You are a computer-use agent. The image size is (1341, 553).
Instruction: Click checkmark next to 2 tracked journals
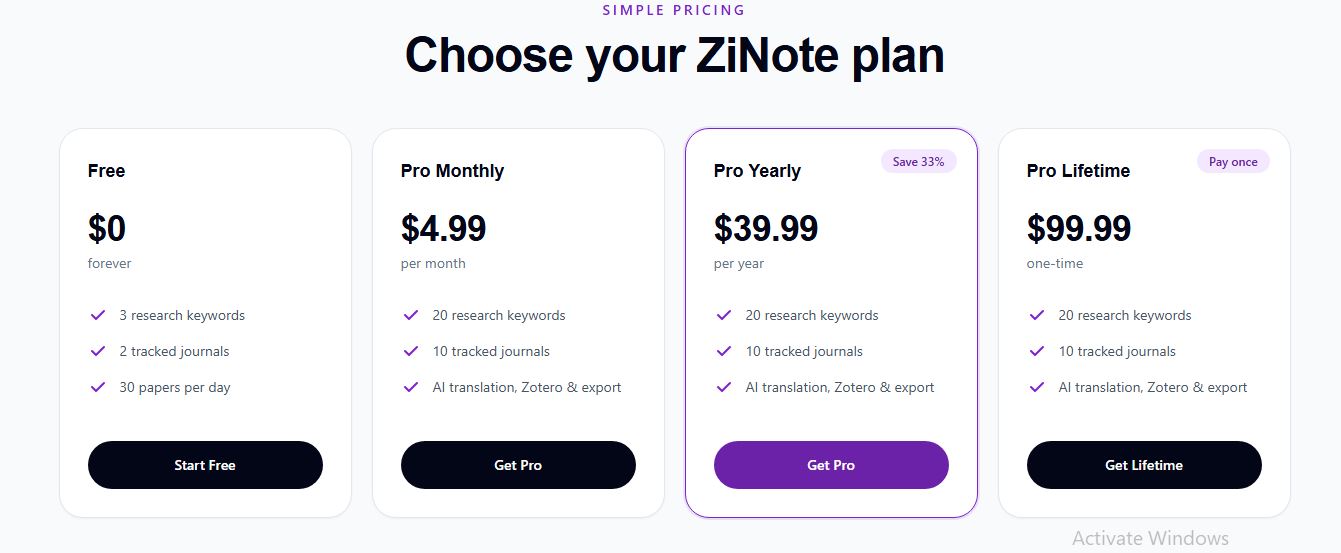(x=98, y=351)
